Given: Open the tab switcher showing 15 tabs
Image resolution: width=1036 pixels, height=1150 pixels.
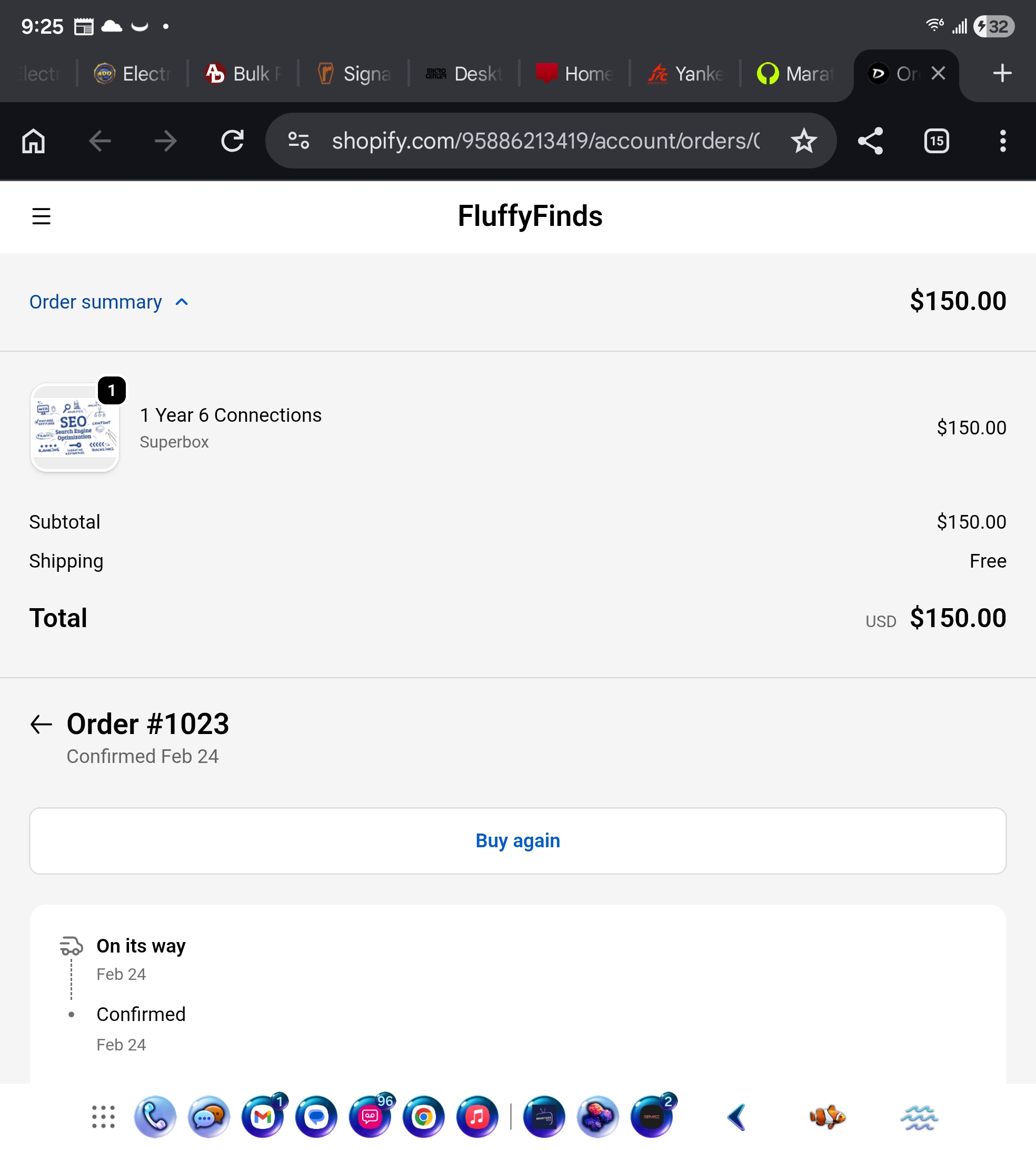Looking at the screenshot, I should coord(937,141).
